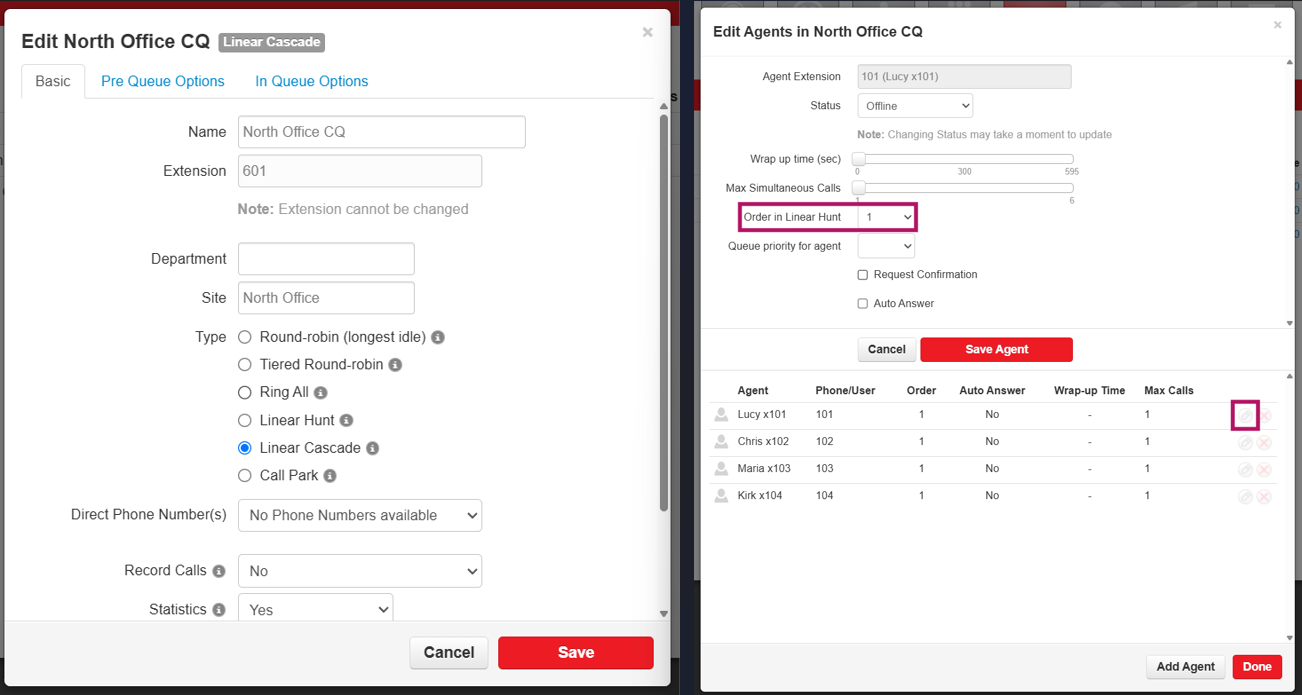Click the info icon next to Ring All

coord(321,393)
